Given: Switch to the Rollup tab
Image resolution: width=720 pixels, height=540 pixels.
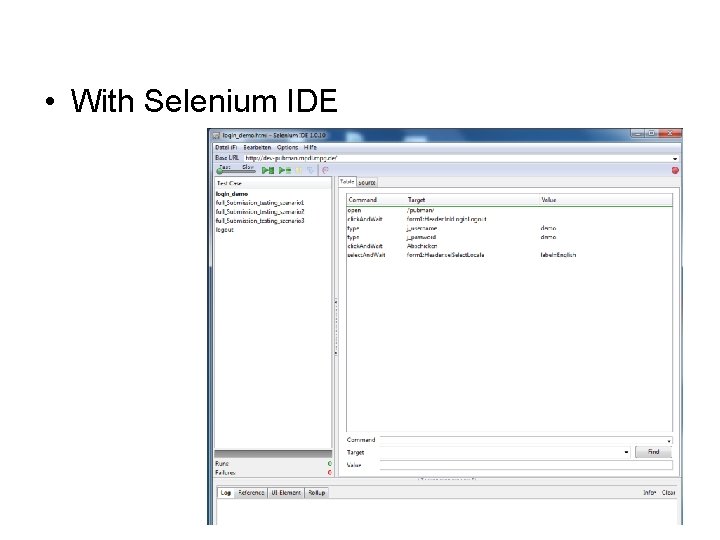Looking at the screenshot, I should (x=316, y=492).
